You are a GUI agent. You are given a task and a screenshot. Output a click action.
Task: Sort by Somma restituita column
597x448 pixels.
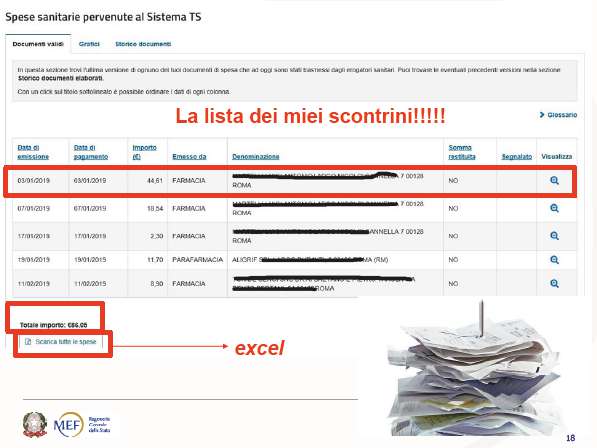click(462, 152)
